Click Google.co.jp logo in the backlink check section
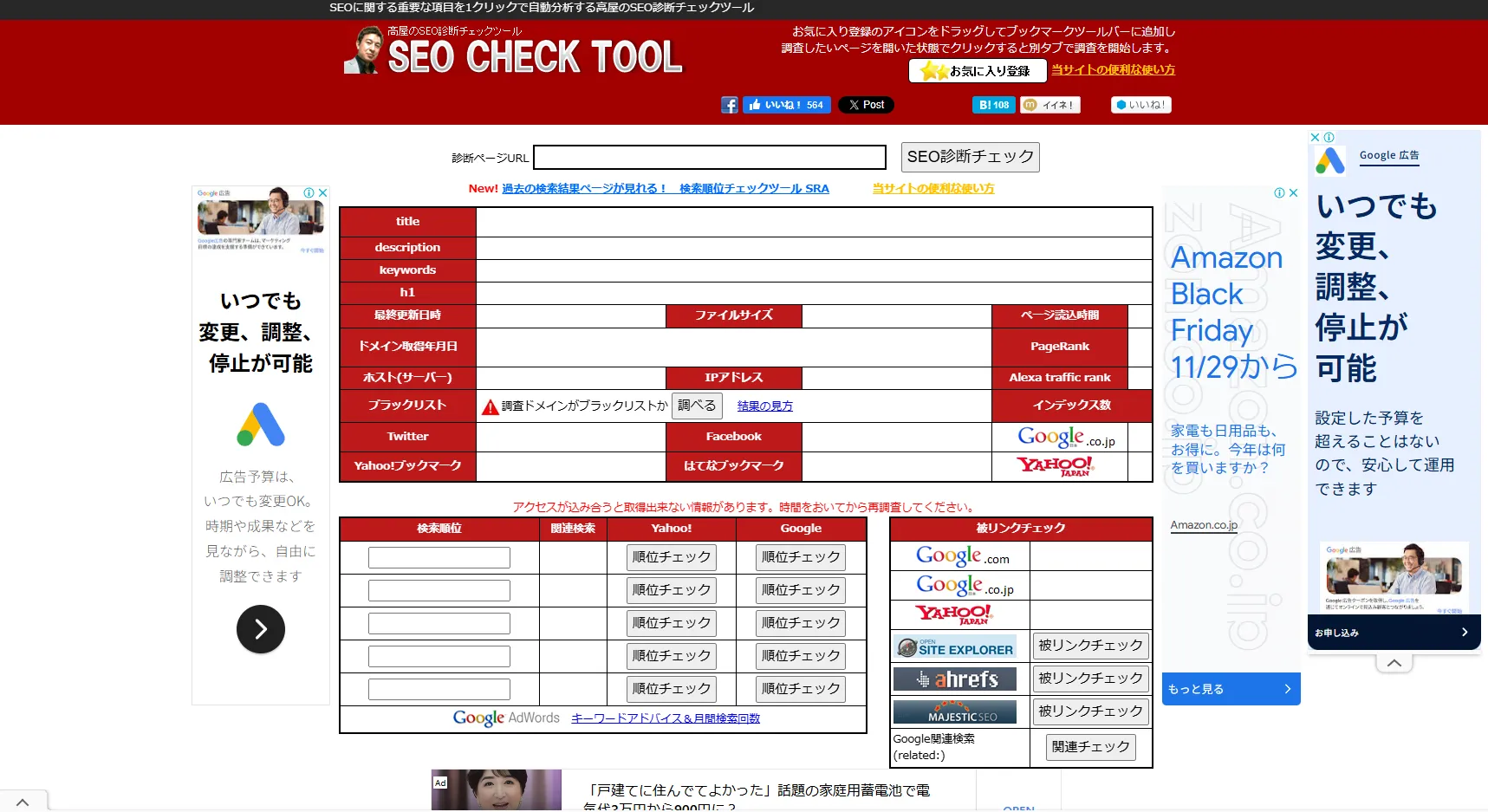This screenshot has height=812, width=1488. click(965, 586)
